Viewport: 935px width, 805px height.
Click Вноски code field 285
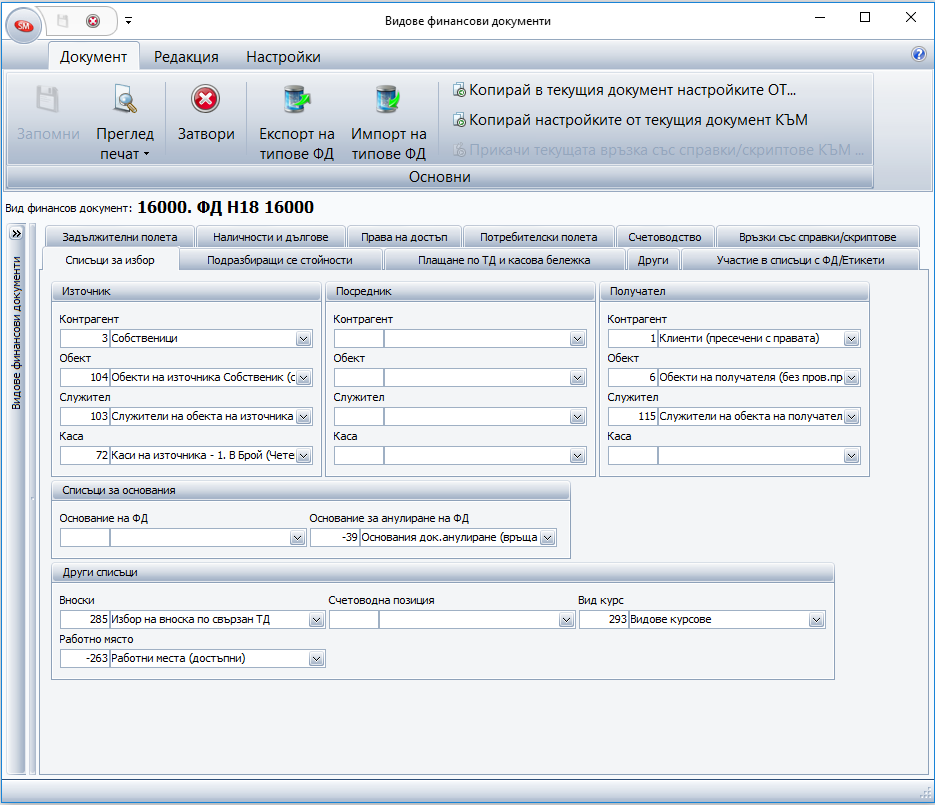[85, 620]
